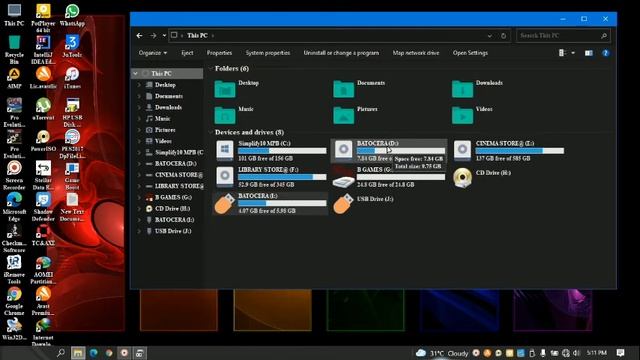Select BATOCERA (I:) USB drive
This screenshot has height=360, width=640.
pos(271,203)
